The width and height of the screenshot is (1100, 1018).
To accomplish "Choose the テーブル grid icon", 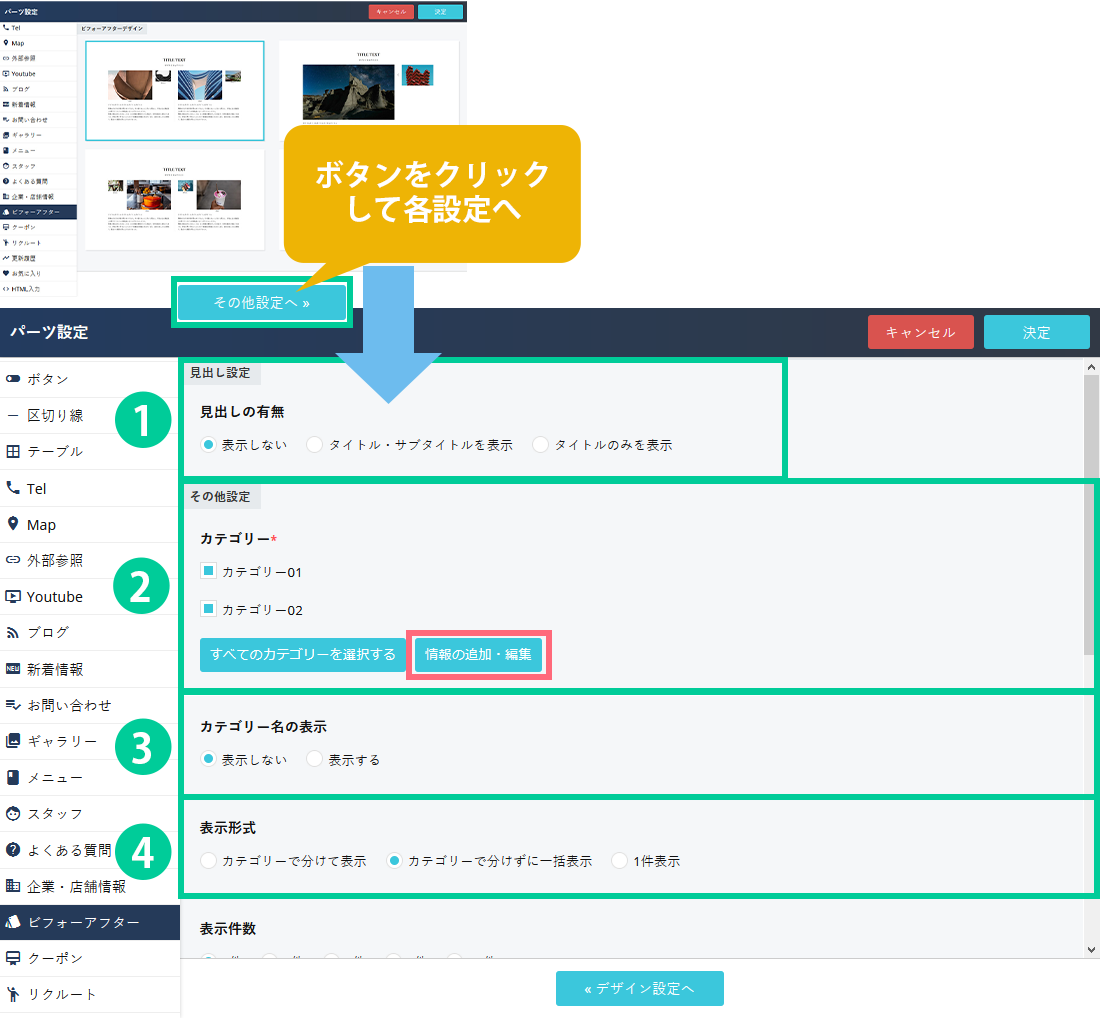I will coord(13,451).
